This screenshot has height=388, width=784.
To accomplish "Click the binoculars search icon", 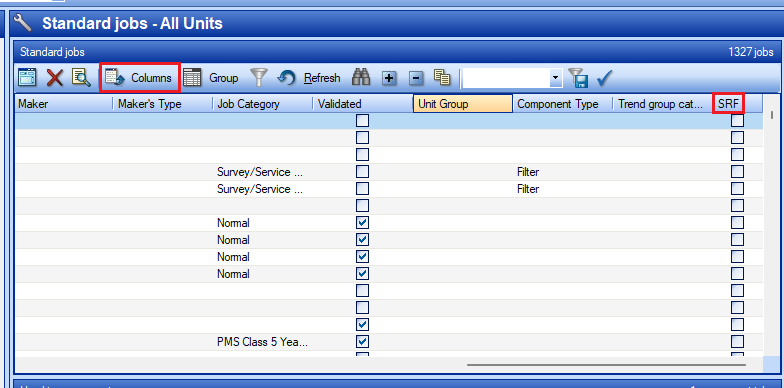I will point(361,78).
